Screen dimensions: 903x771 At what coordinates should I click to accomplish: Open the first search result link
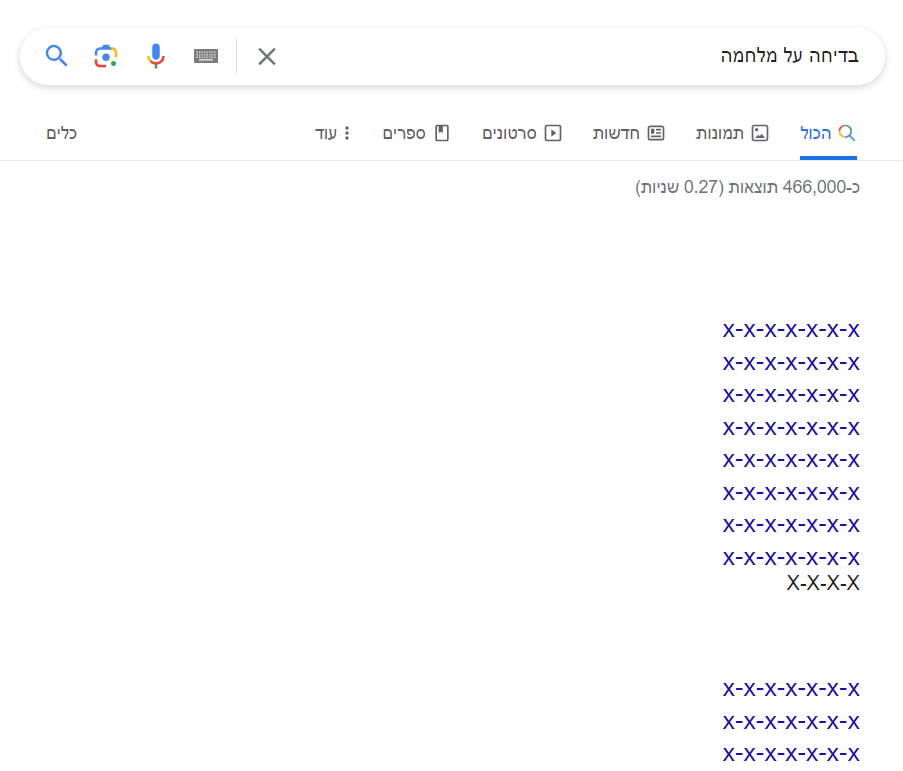(790, 330)
